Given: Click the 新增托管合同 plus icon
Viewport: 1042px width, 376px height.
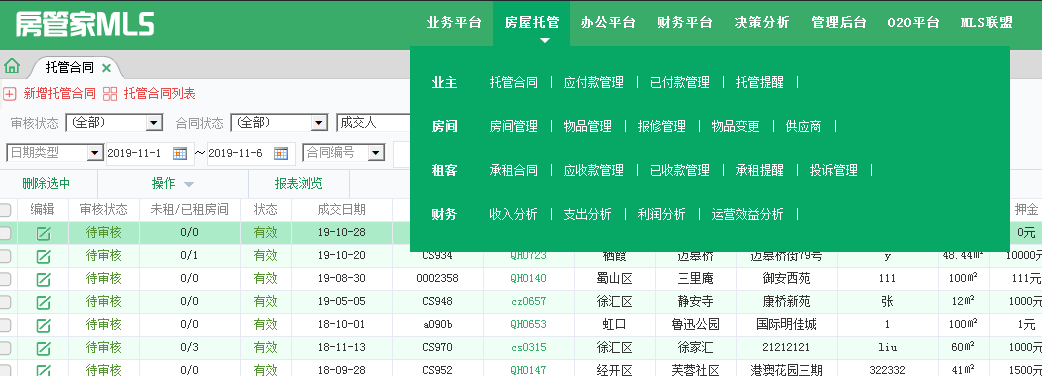Looking at the screenshot, I should (x=9, y=94).
